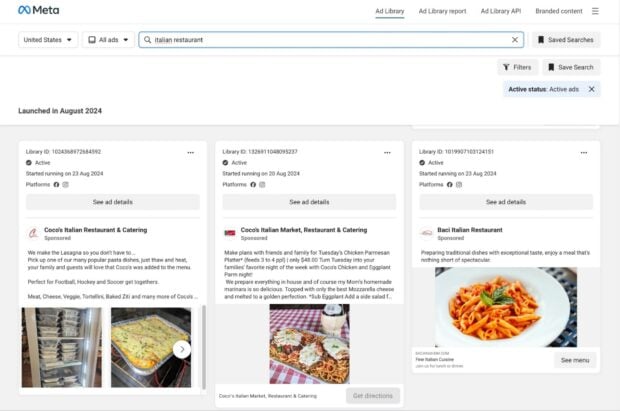Click Started running on 20 Aug 2024 text
Viewport: 620px width, 411px height.
tap(261, 174)
